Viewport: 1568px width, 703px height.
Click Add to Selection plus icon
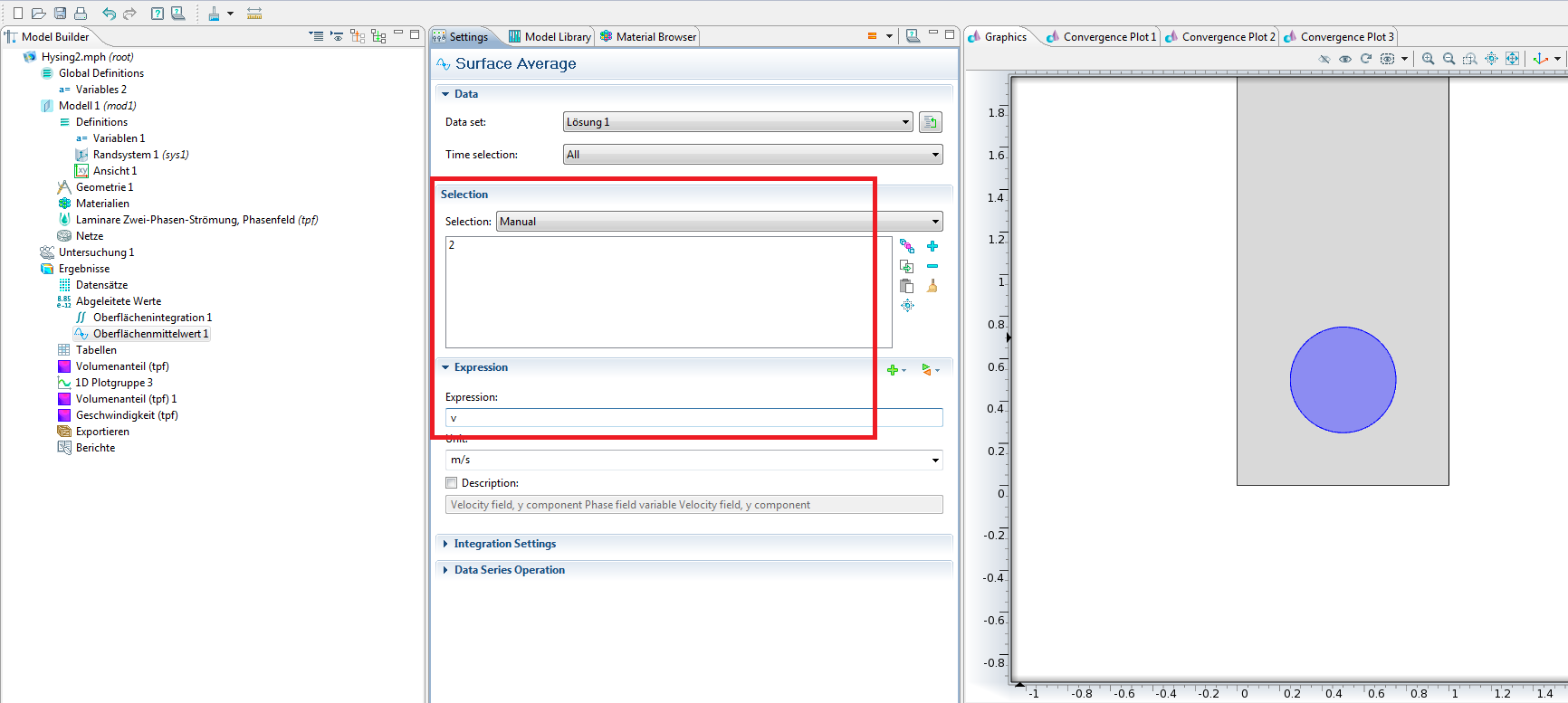coord(932,246)
